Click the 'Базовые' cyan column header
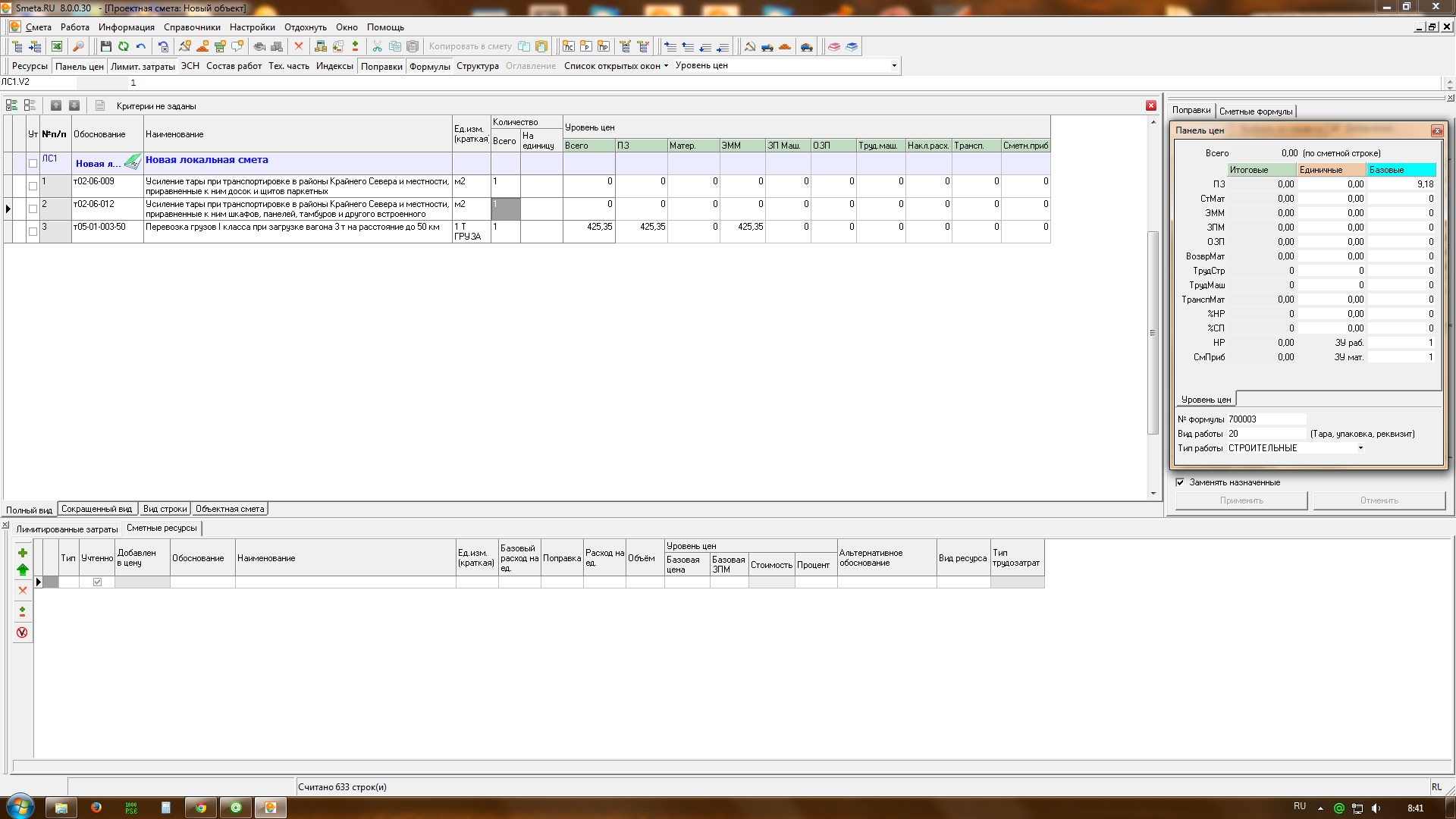Image resolution: width=1456 pixels, height=819 pixels. click(x=1401, y=170)
